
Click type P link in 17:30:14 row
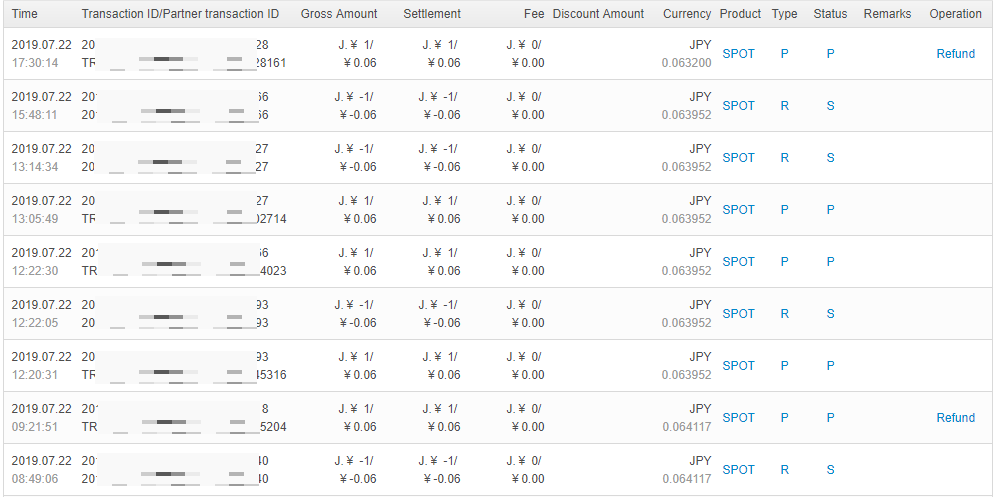784,54
